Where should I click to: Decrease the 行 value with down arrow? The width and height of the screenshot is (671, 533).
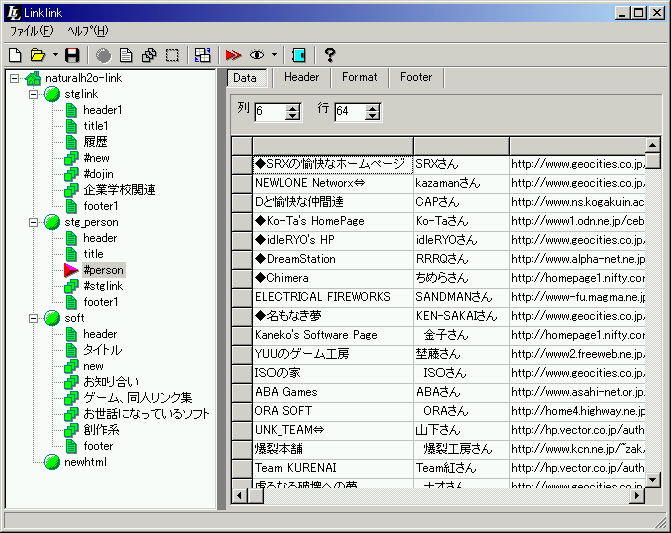(373, 116)
